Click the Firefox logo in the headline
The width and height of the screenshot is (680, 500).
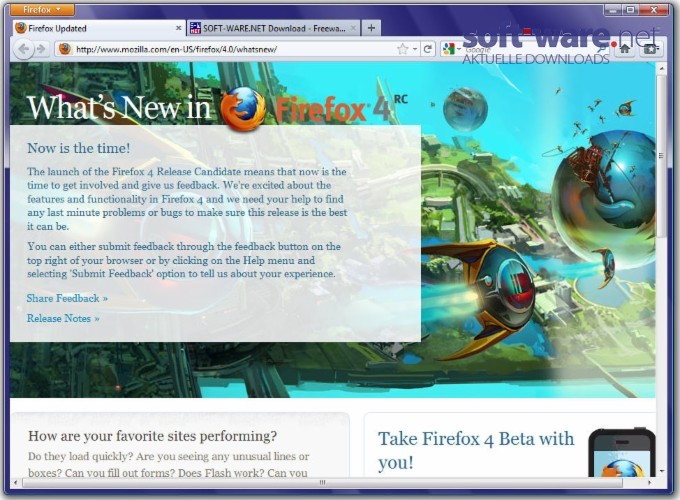pos(243,108)
